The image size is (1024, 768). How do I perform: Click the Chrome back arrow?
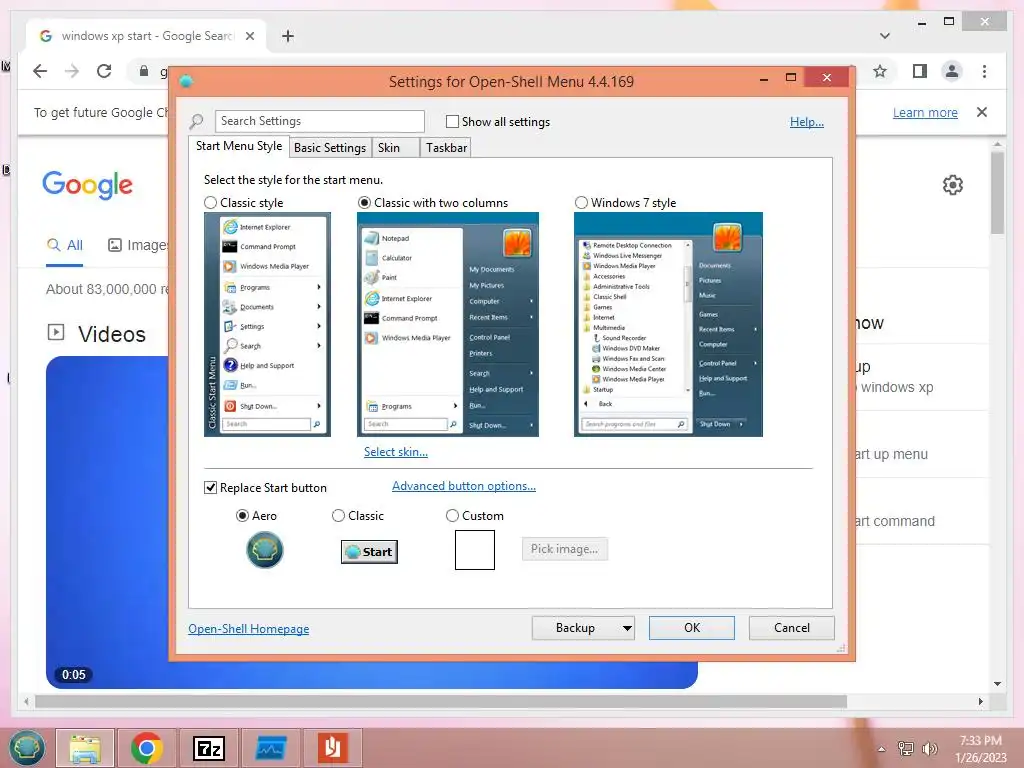coord(40,71)
